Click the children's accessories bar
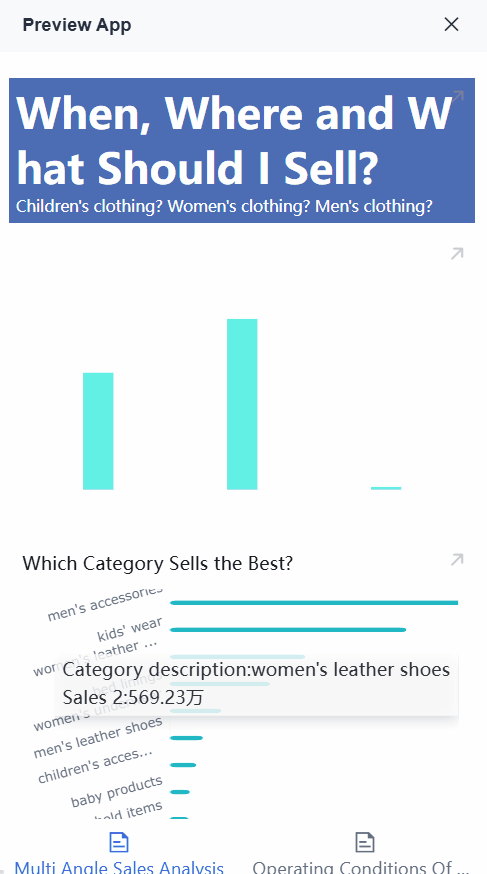This screenshot has width=487, height=874. point(183,765)
